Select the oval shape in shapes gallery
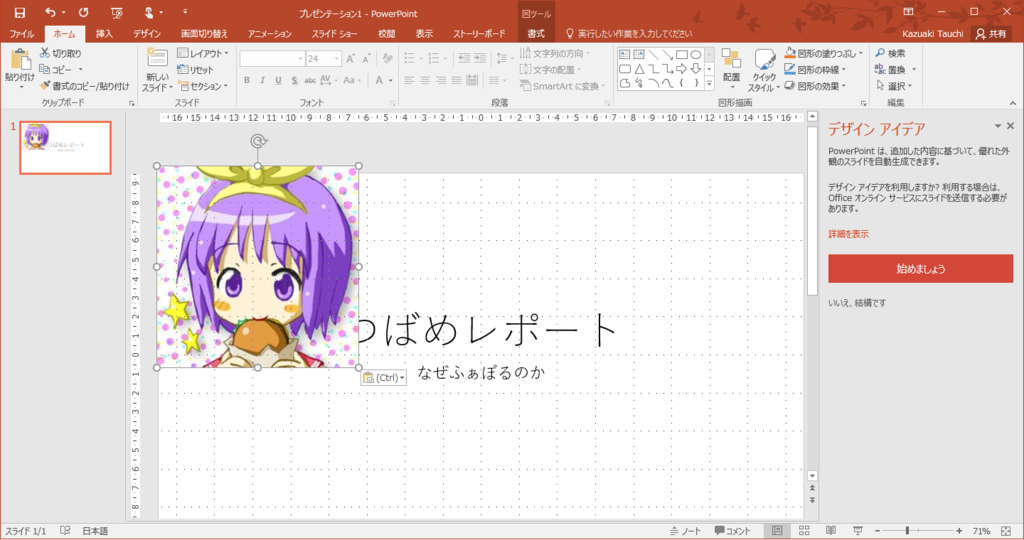The image size is (1024, 540). point(696,55)
